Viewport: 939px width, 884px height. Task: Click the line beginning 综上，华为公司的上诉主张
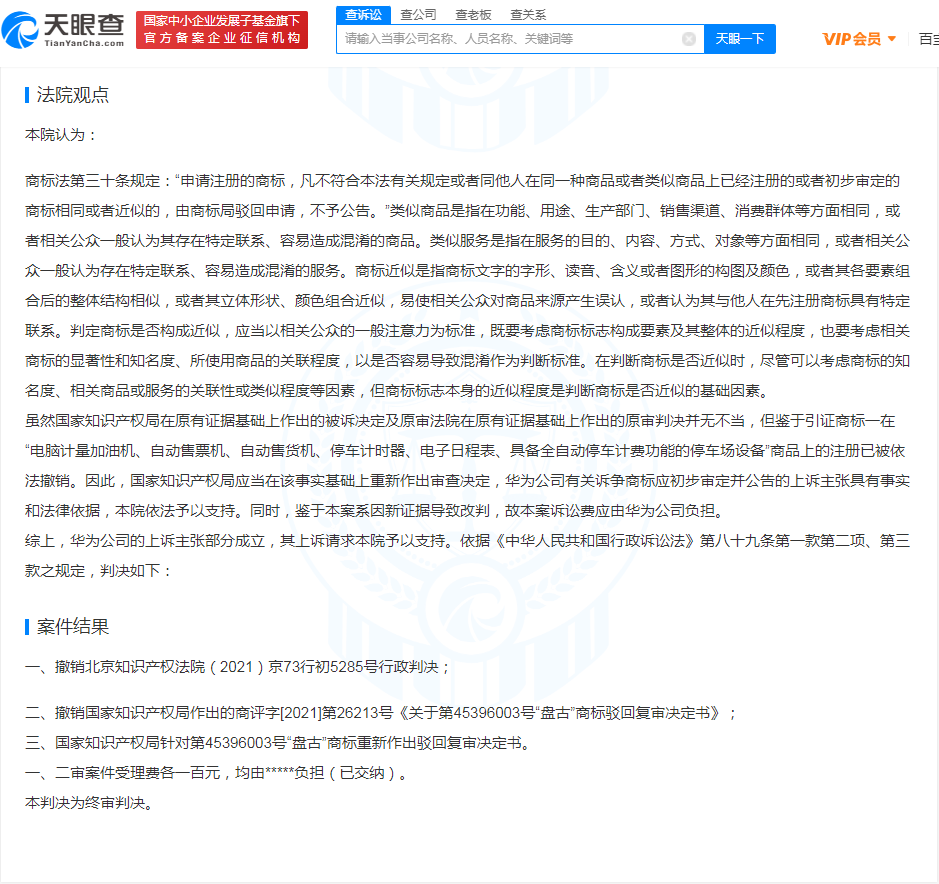467,541
